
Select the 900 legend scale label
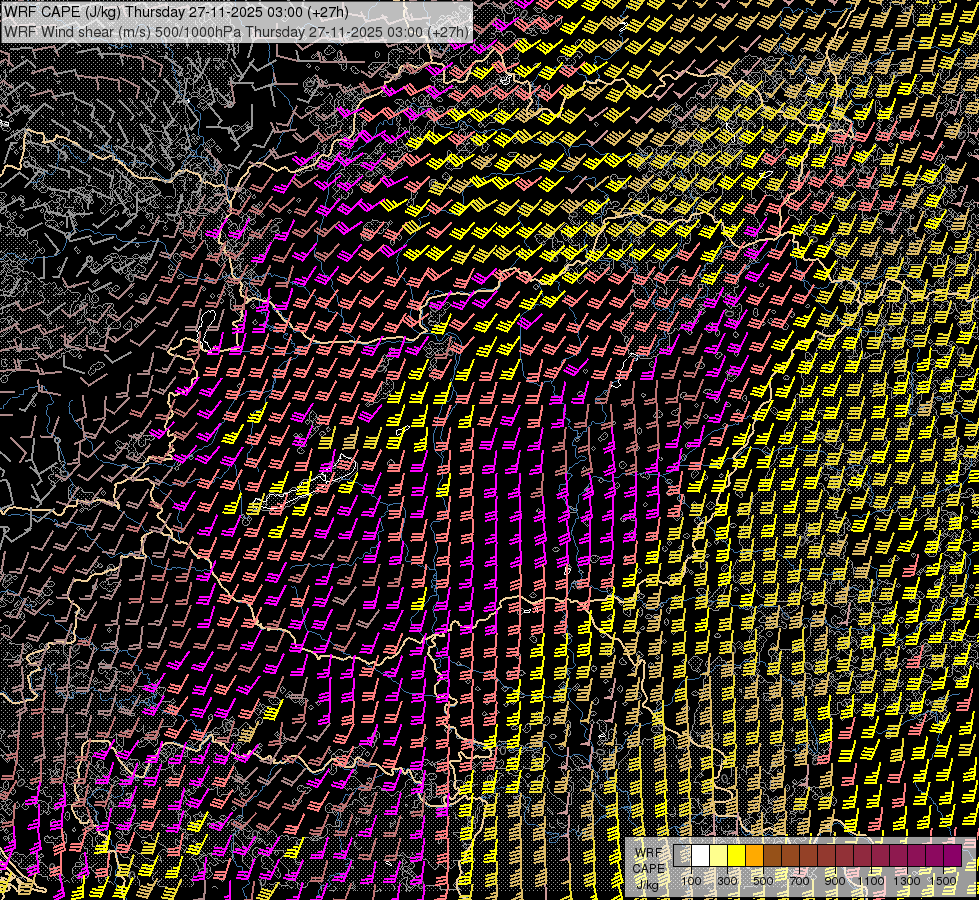(835, 881)
